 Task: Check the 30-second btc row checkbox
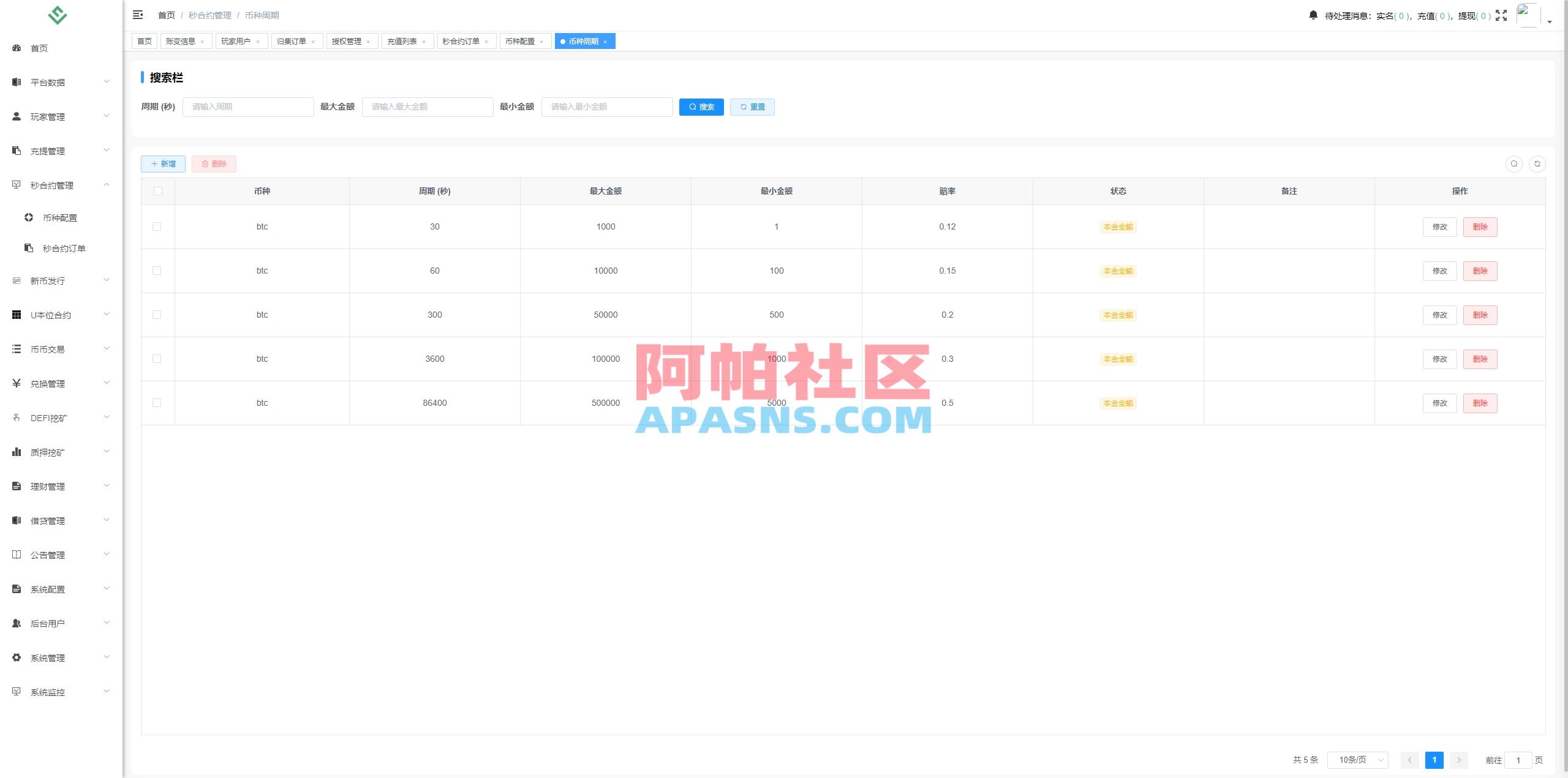[x=158, y=226]
